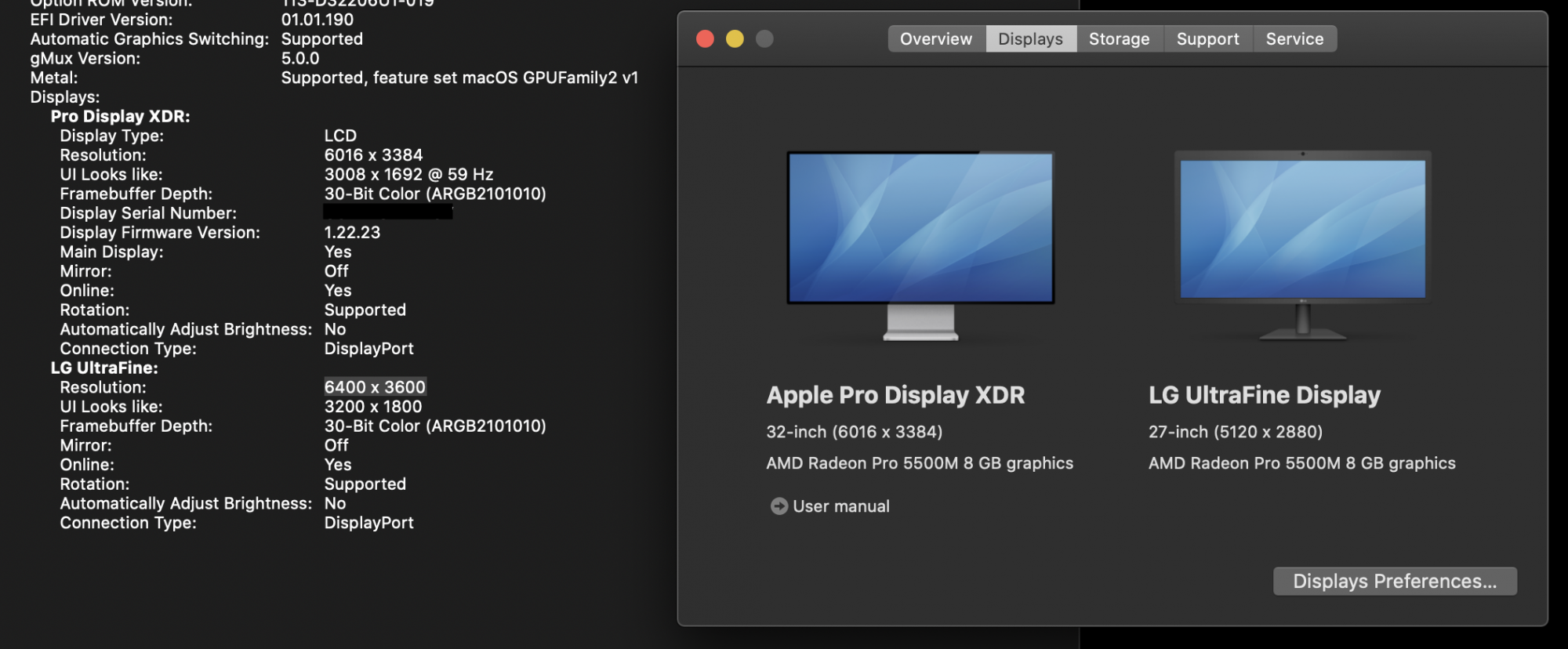Click the LG UltraFine Display monitor image
This screenshot has height=649, width=1568.
pos(1303,245)
